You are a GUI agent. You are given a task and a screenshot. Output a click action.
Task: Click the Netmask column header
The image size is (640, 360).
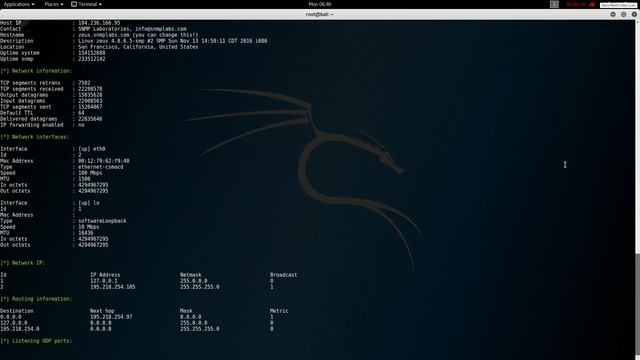(x=191, y=275)
